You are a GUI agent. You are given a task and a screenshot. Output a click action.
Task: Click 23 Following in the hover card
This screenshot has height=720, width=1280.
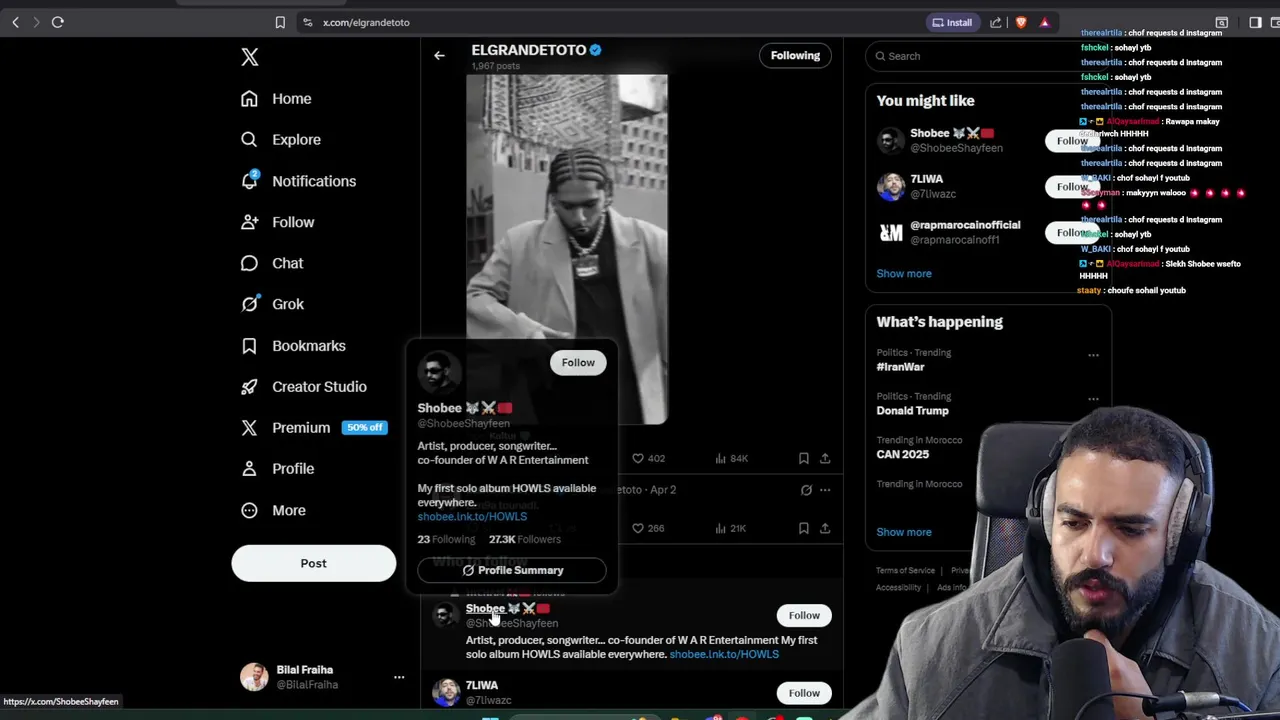tap(446, 539)
